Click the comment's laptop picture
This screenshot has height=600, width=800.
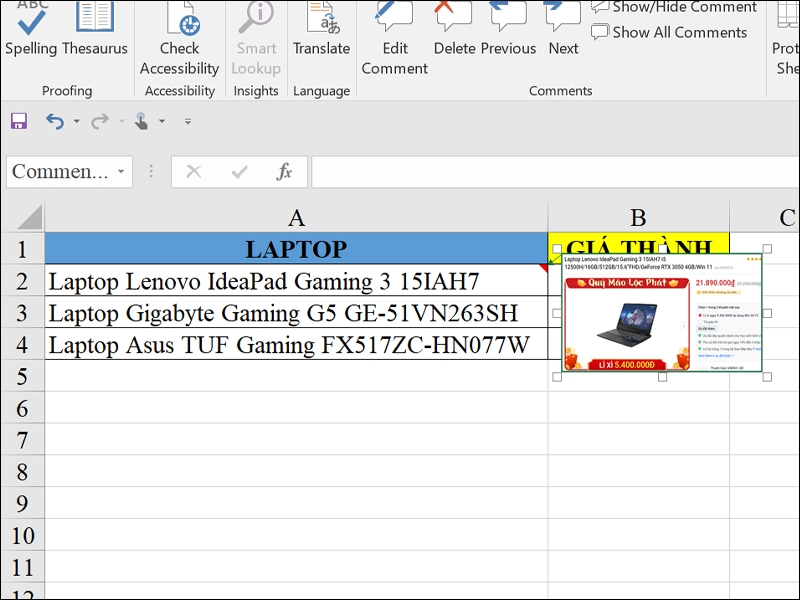(x=628, y=324)
